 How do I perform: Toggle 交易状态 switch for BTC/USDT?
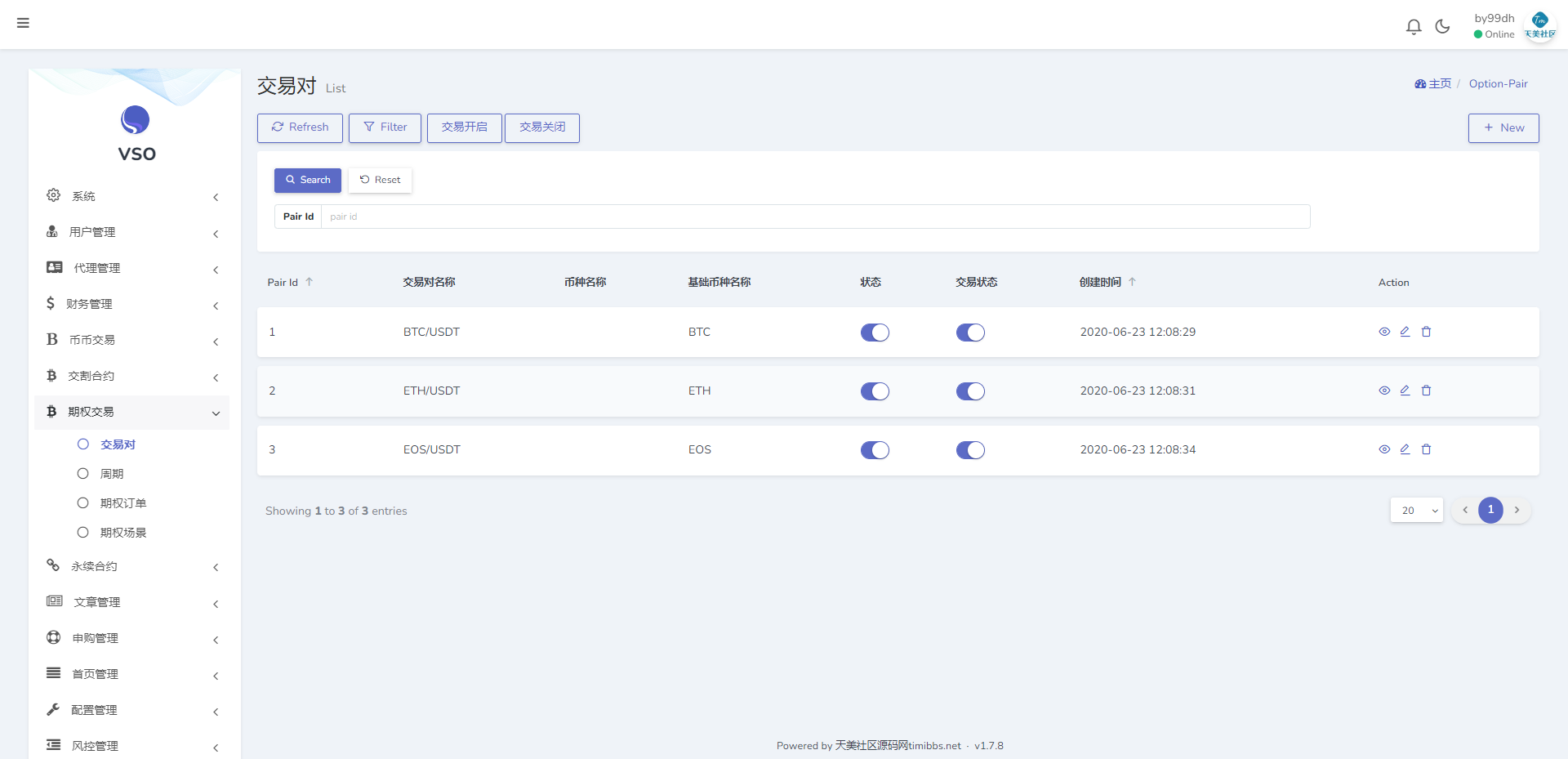click(x=970, y=333)
